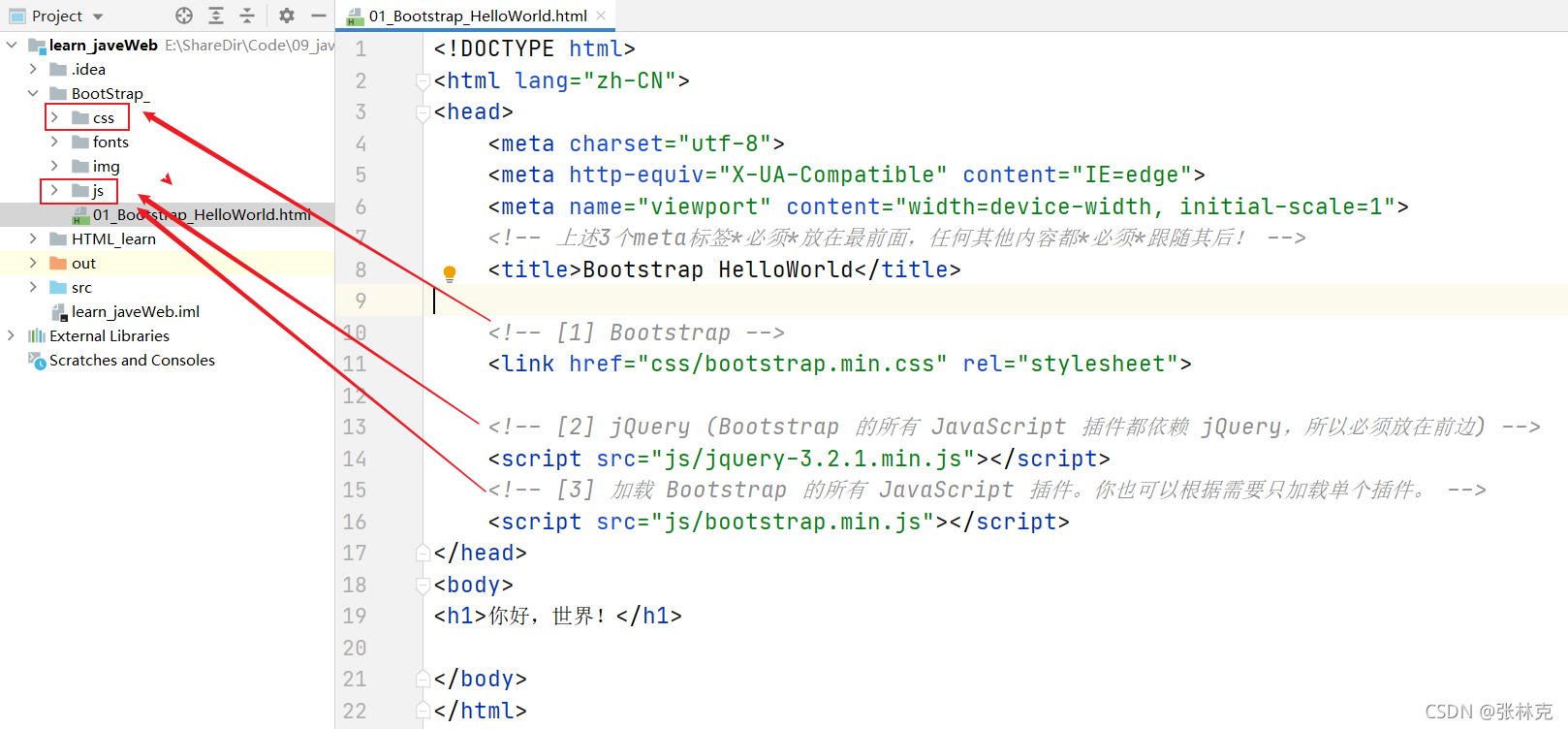
Task: Expand the img folder
Action: 54,166
